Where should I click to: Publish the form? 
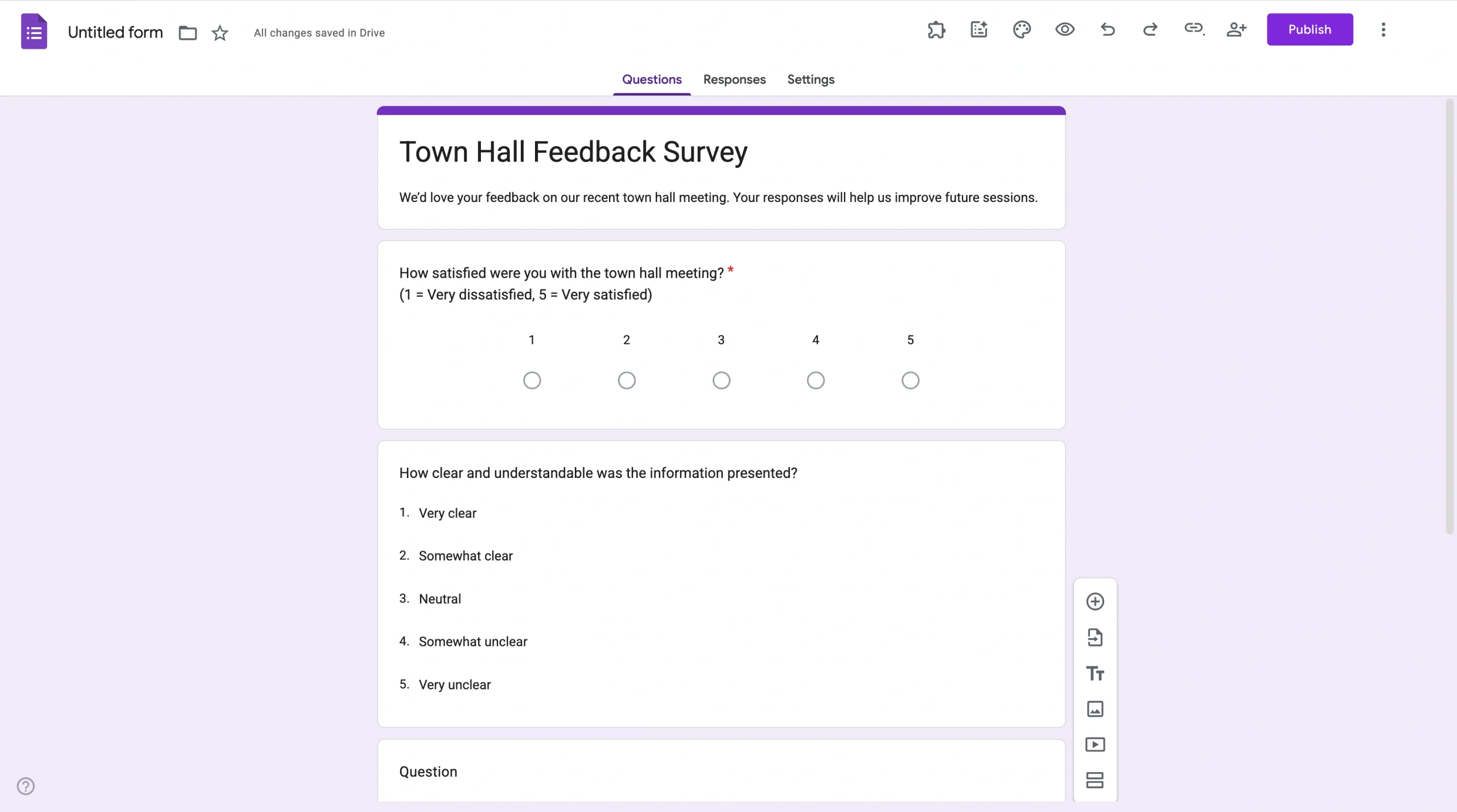click(1310, 29)
